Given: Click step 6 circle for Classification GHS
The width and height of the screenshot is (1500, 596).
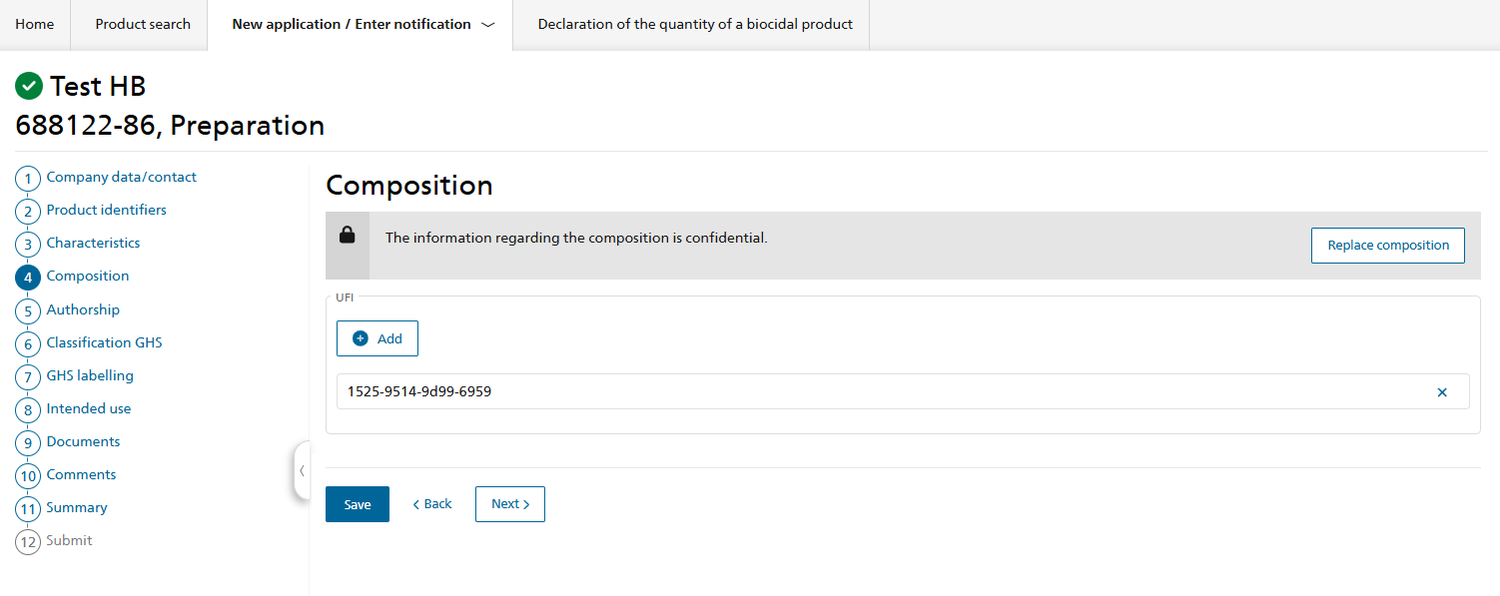Looking at the screenshot, I should [x=29, y=344].
